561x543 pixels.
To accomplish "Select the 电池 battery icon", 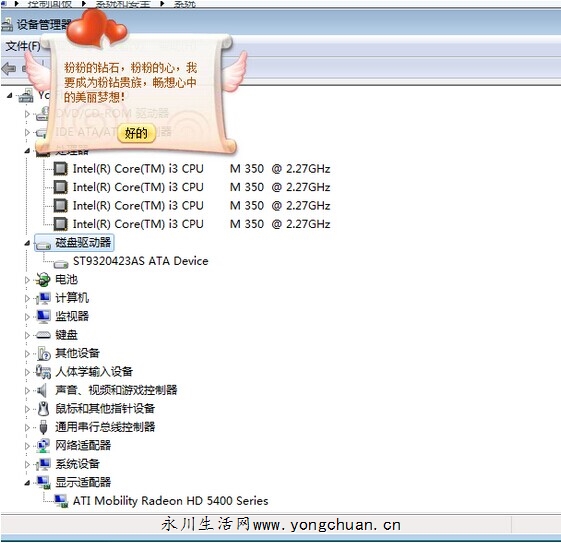I will (43, 280).
